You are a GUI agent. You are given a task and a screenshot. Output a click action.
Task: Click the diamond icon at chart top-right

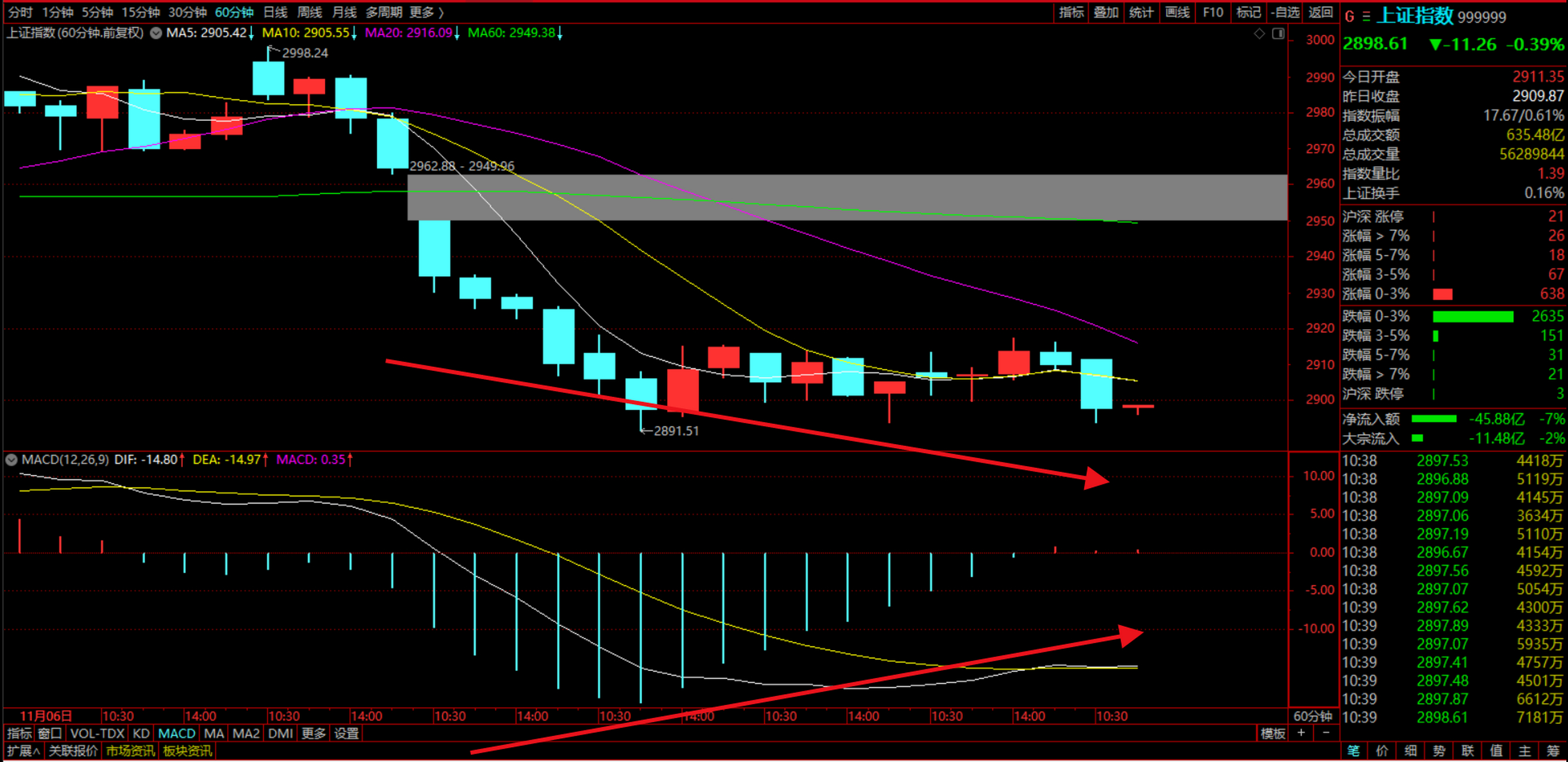click(1259, 33)
